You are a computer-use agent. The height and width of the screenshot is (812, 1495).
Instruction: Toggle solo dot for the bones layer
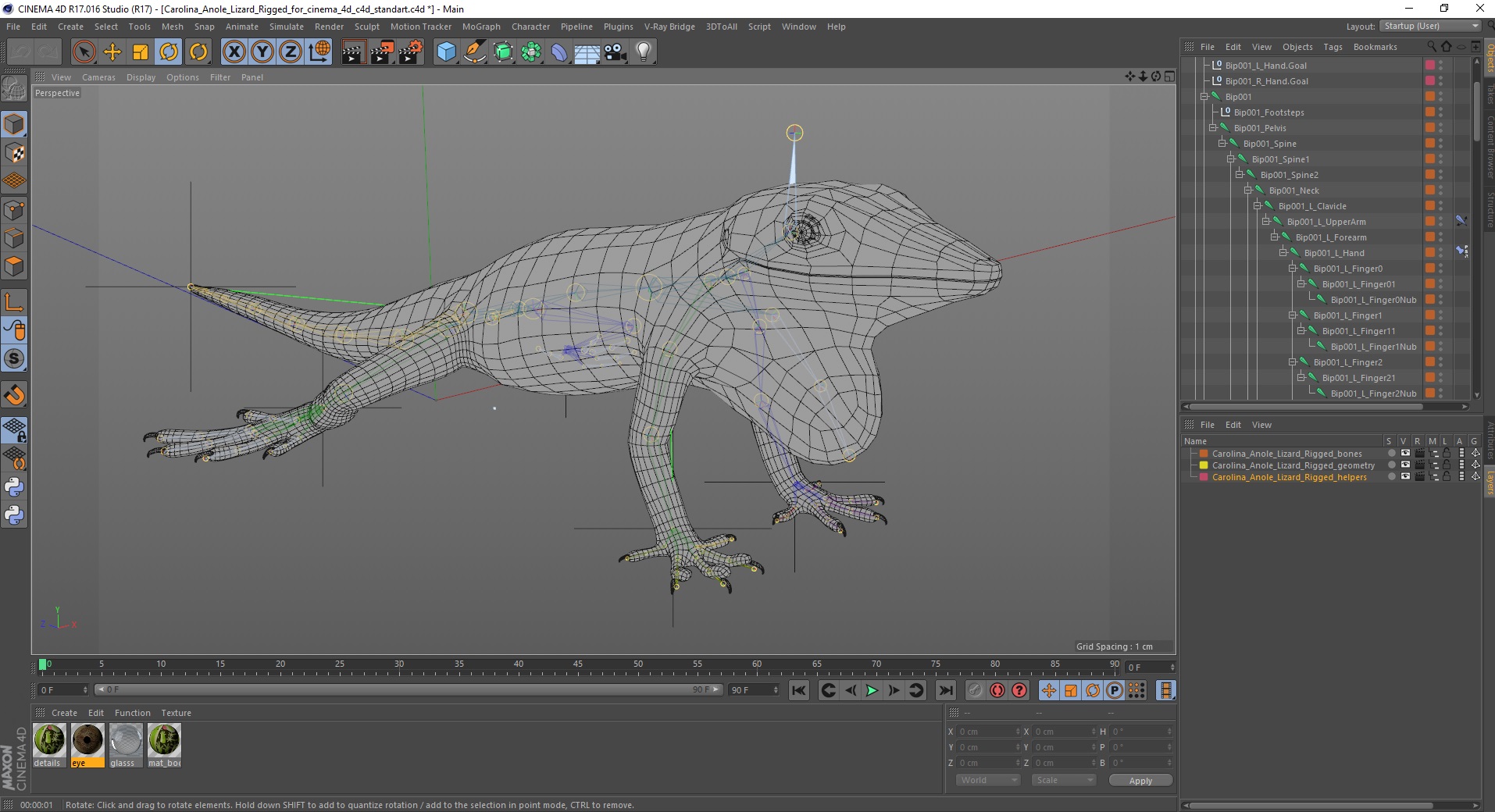pyautogui.click(x=1391, y=454)
